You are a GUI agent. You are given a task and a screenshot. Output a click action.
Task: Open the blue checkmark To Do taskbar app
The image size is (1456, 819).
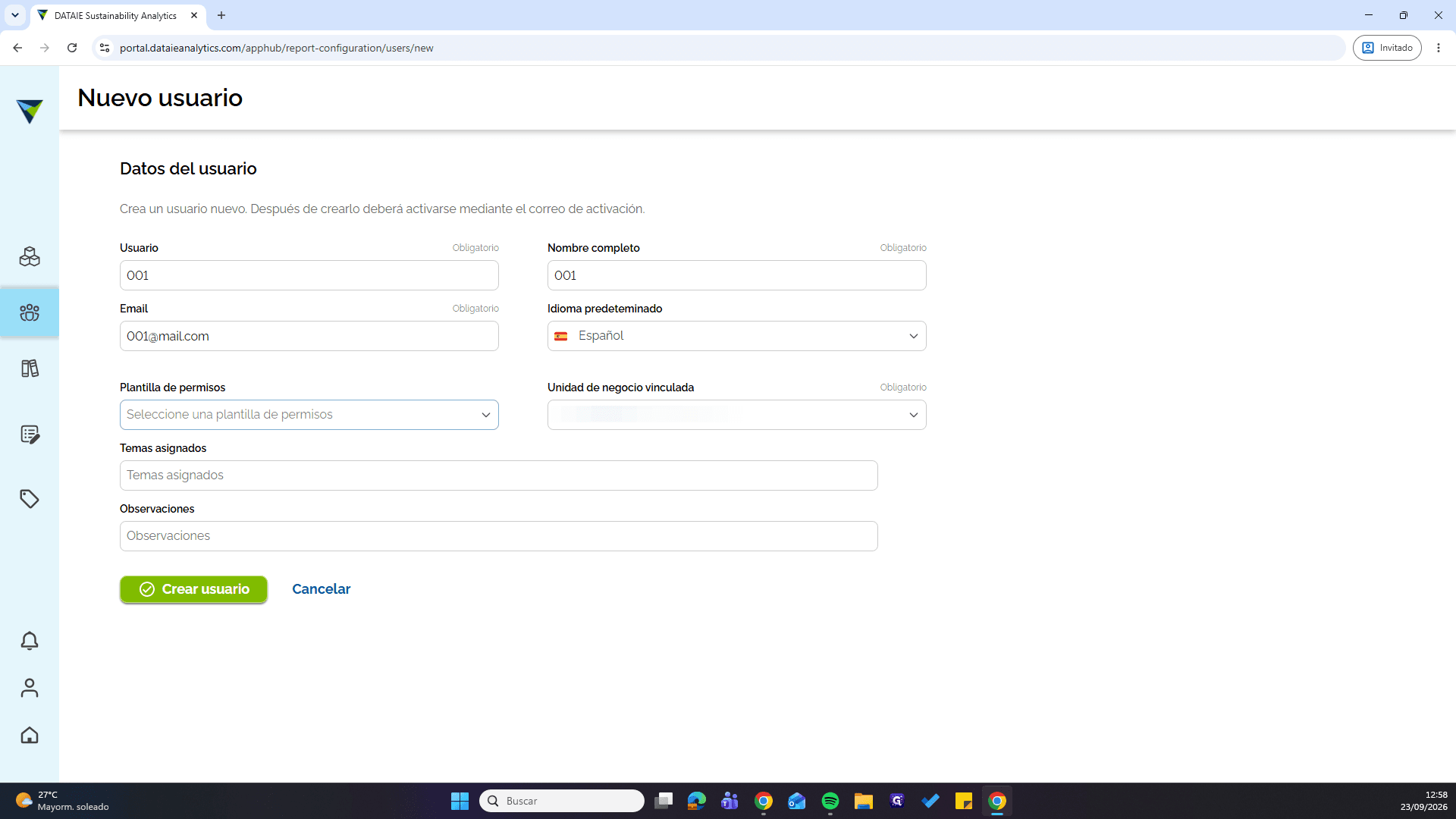pyautogui.click(x=930, y=801)
